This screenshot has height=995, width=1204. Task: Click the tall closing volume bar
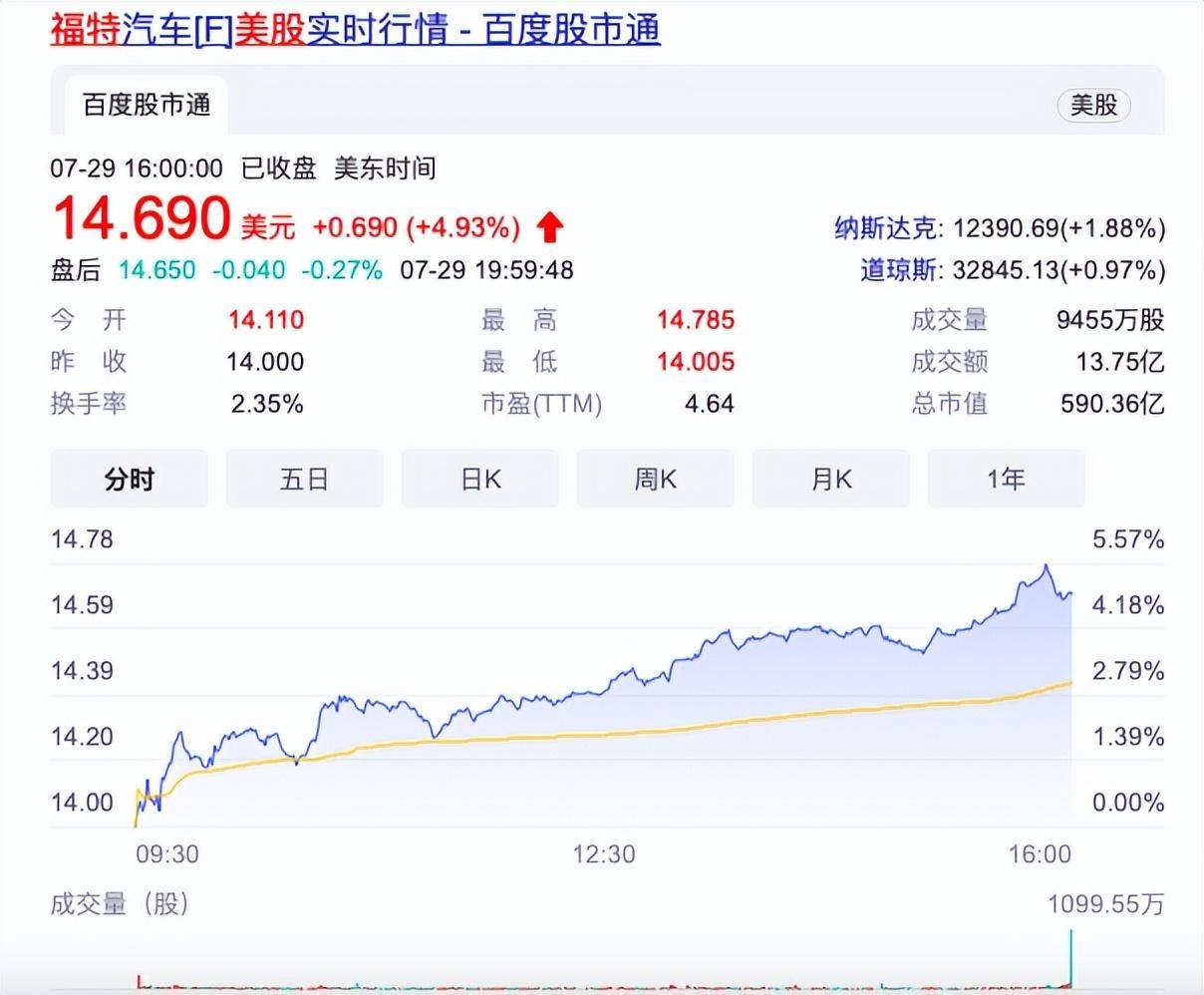1071,960
